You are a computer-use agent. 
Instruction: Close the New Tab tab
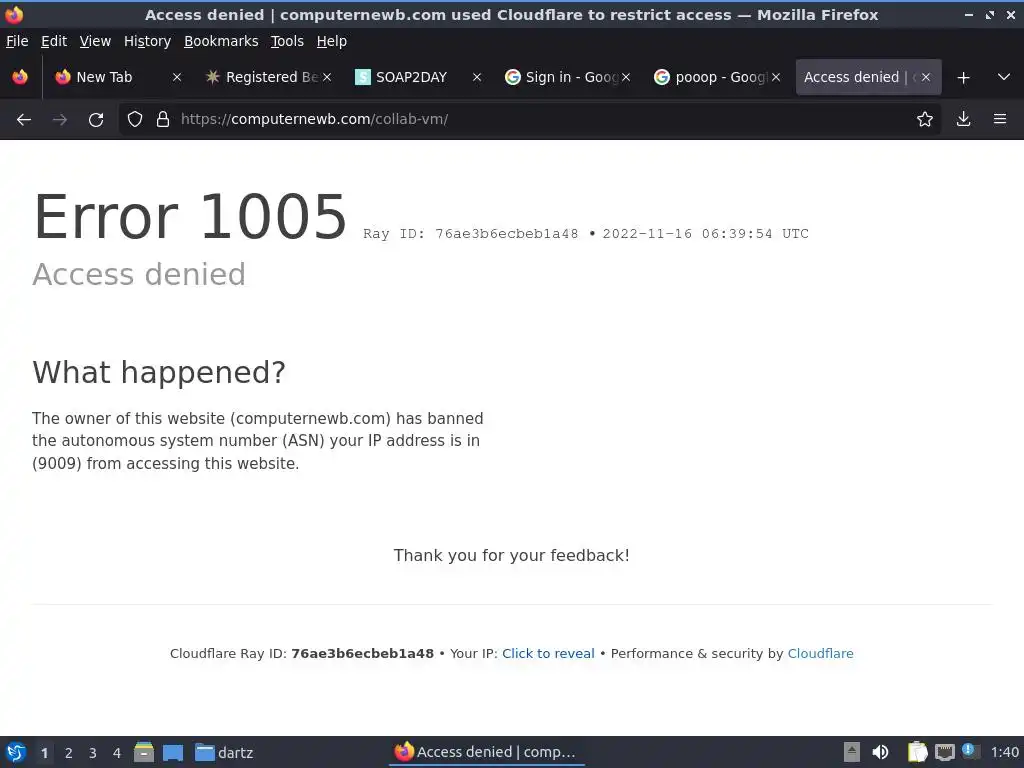(x=177, y=77)
